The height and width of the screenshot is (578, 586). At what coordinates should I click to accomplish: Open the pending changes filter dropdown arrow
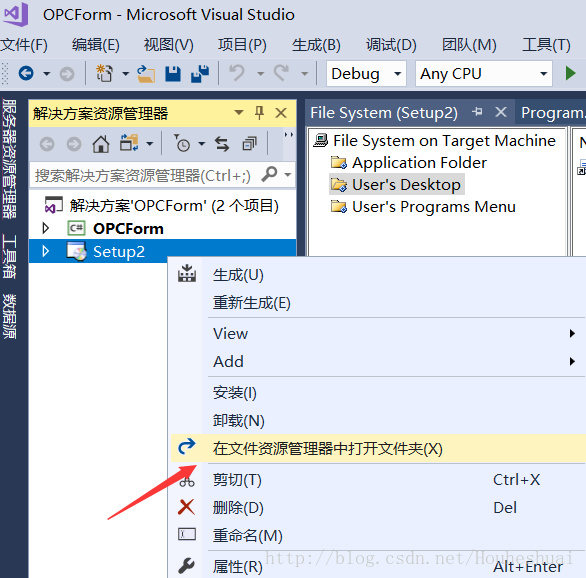point(201,144)
